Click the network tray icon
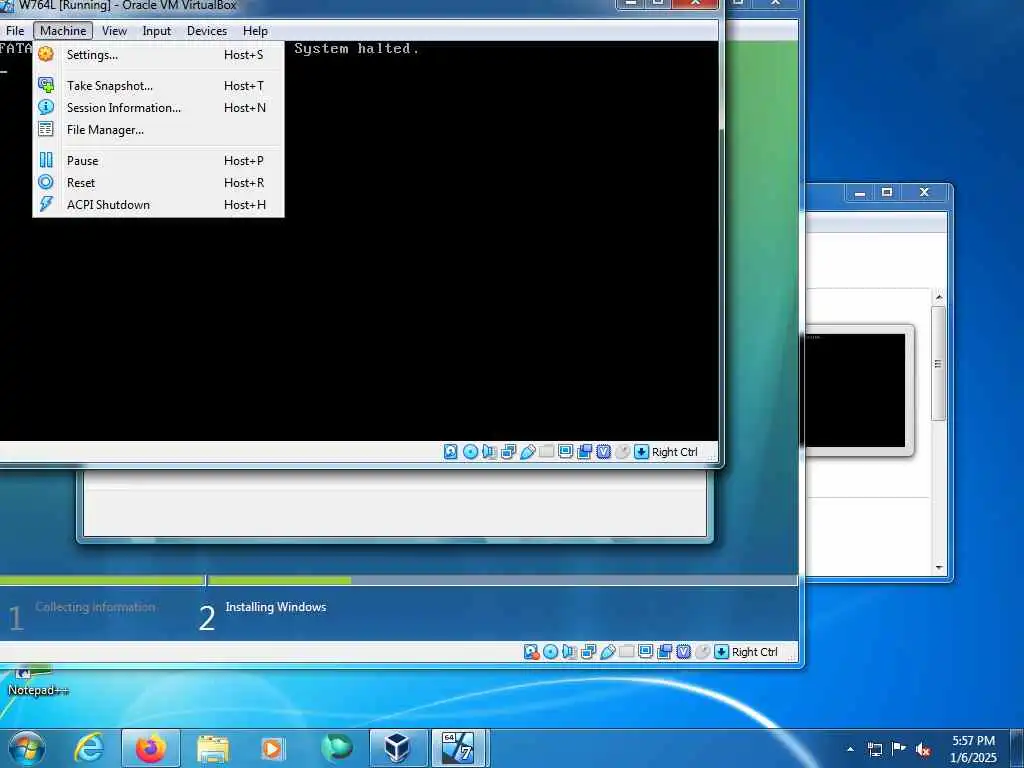The height and width of the screenshot is (768, 1024). (x=875, y=749)
